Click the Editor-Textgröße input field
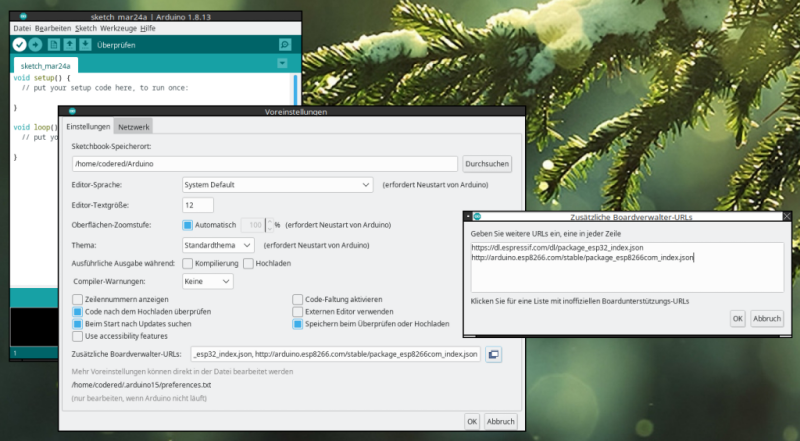The height and width of the screenshot is (441, 800). pyautogui.click(x=197, y=205)
